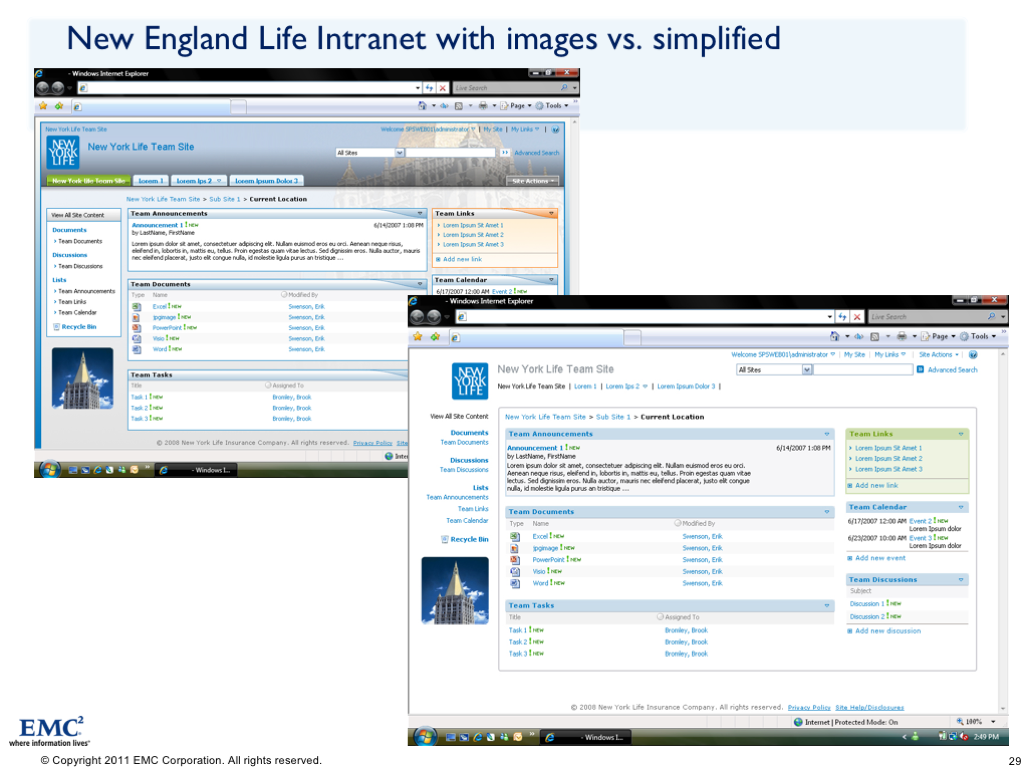Click Add new discussion link
1024x768 pixels.
click(x=888, y=632)
